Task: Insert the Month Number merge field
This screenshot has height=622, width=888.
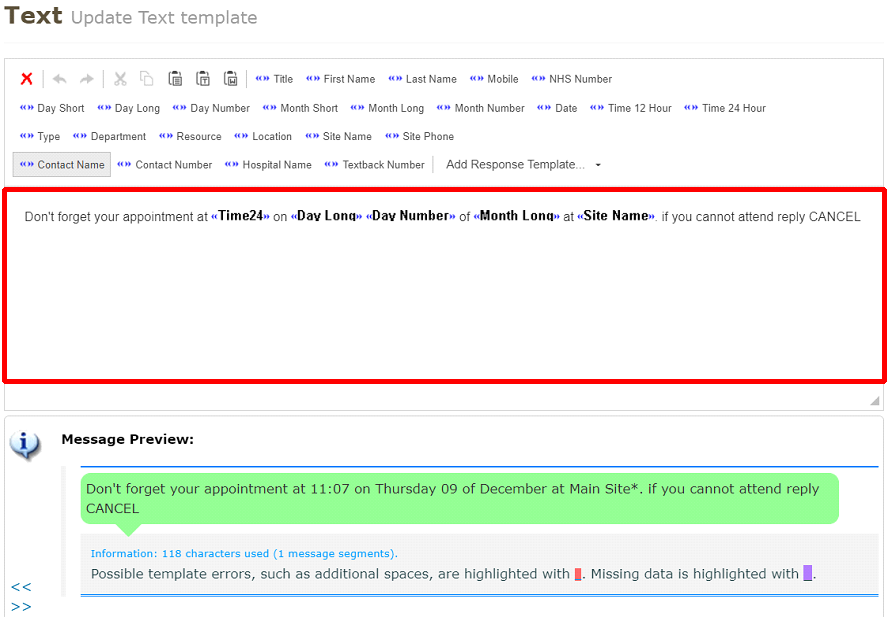Action: 480,108
